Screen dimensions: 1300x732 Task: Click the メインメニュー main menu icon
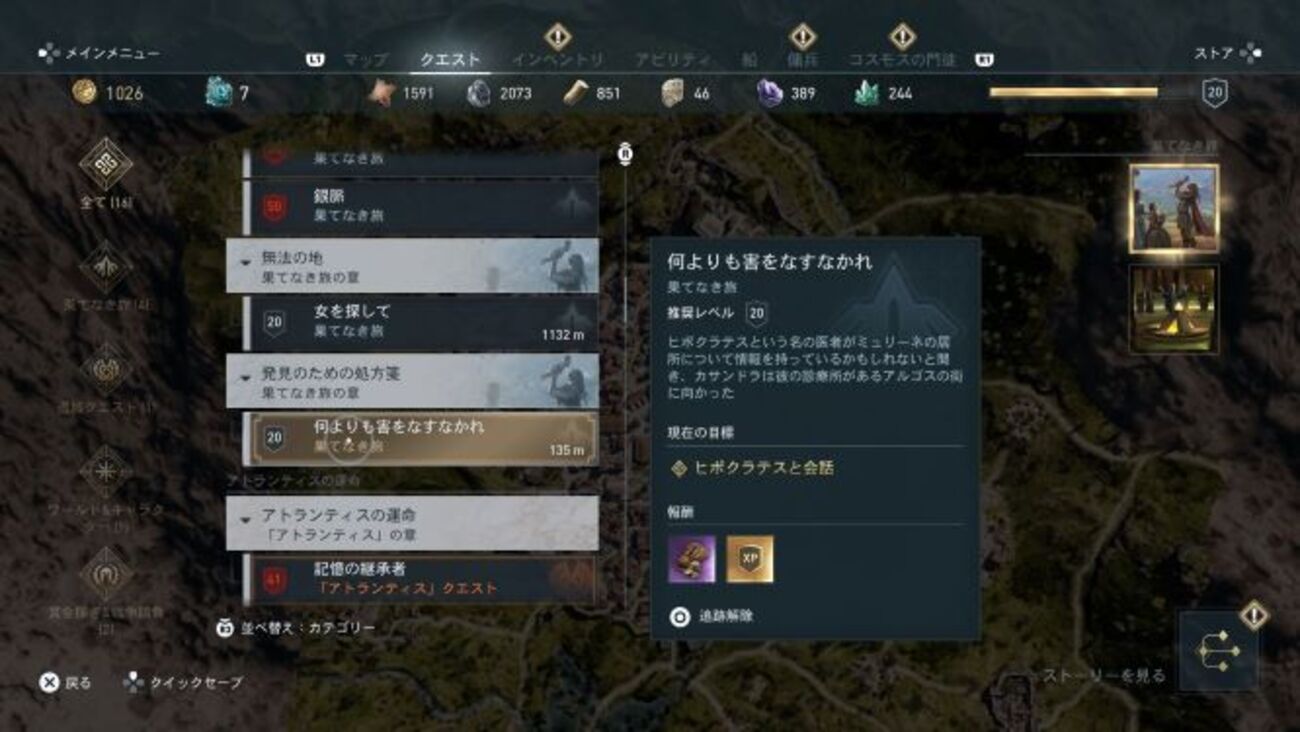49,53
